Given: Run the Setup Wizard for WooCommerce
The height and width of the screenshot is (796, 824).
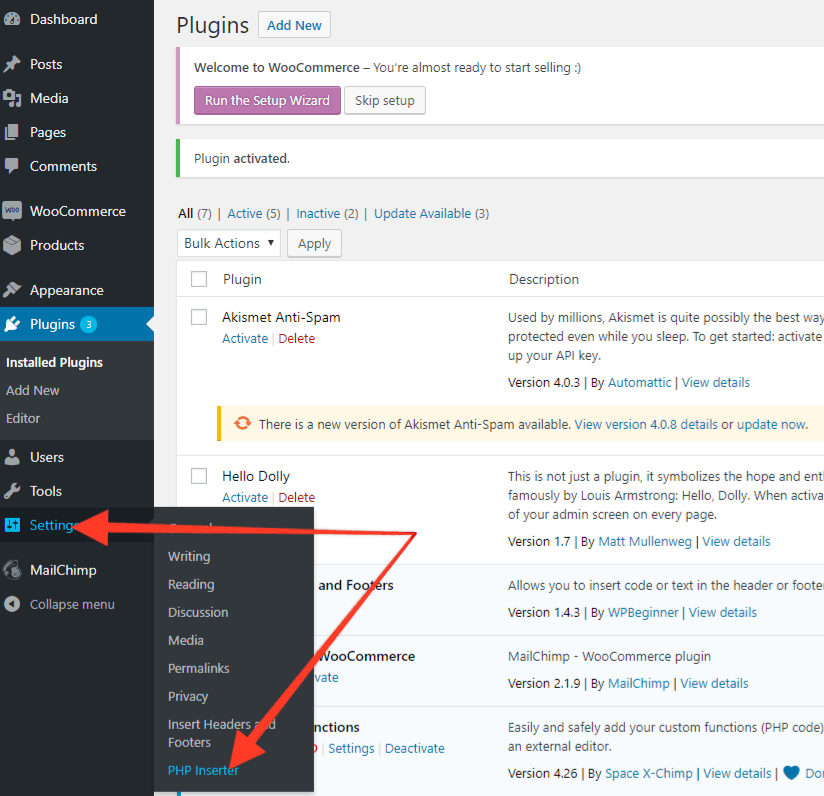Looking at the screenshot, I should [267, 100].
